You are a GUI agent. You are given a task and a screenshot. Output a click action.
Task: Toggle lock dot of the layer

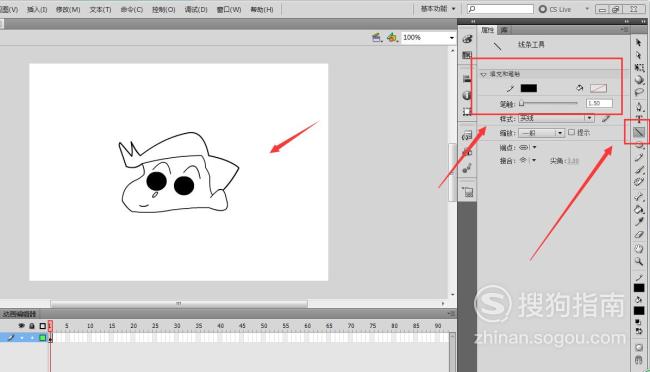click(x=32, y=338)
